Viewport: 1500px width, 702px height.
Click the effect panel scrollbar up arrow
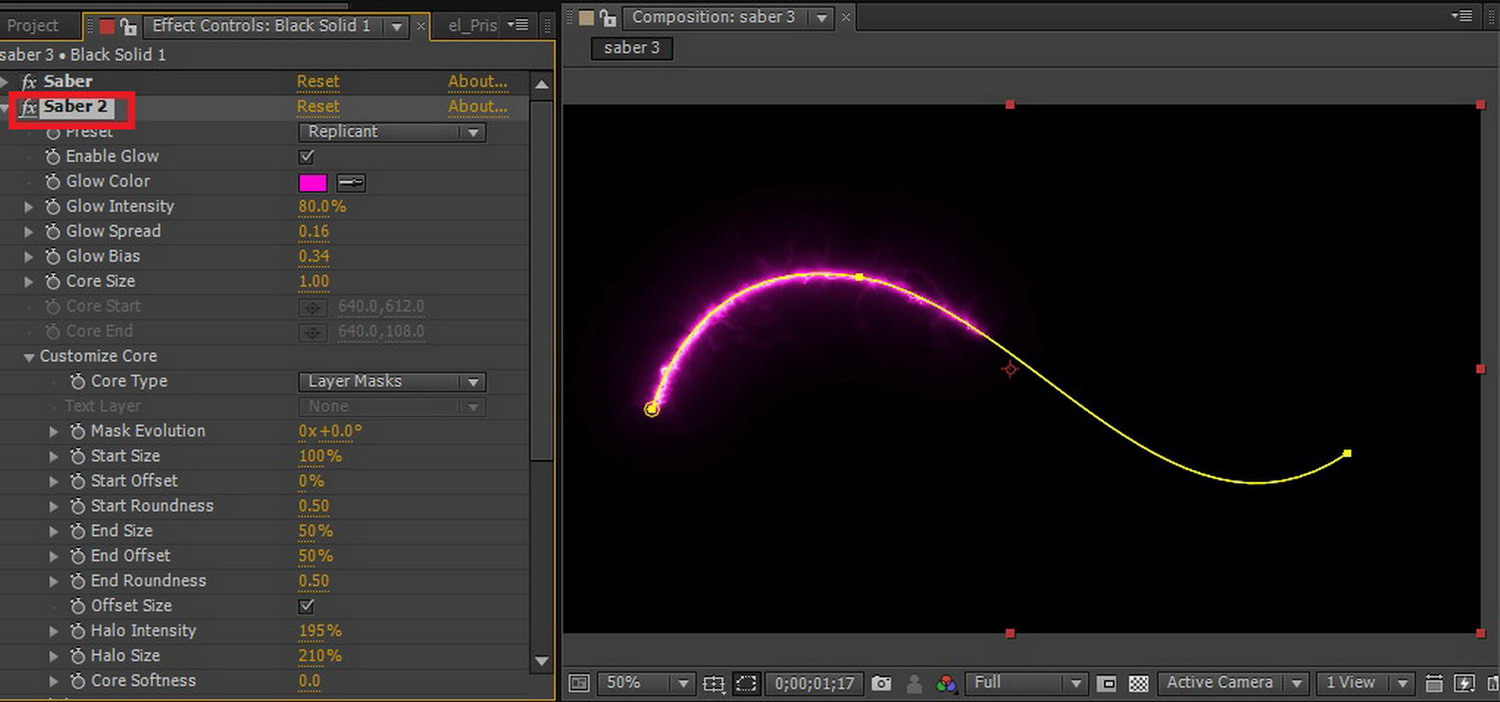tap(542, 84)
